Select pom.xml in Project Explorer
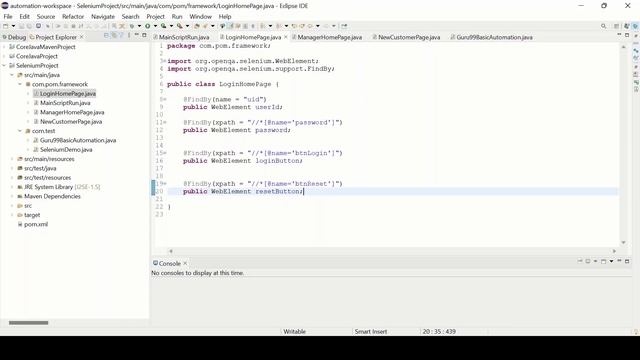Image resolution: width=640 pixels, height=360 pixels. (x=36, y=224)
